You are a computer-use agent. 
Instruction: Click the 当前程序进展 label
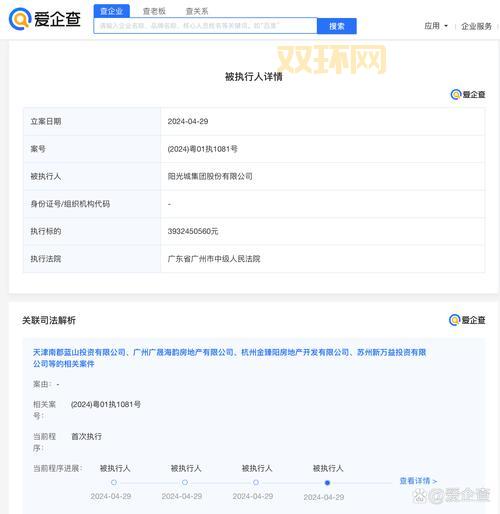tap(57, 468)
